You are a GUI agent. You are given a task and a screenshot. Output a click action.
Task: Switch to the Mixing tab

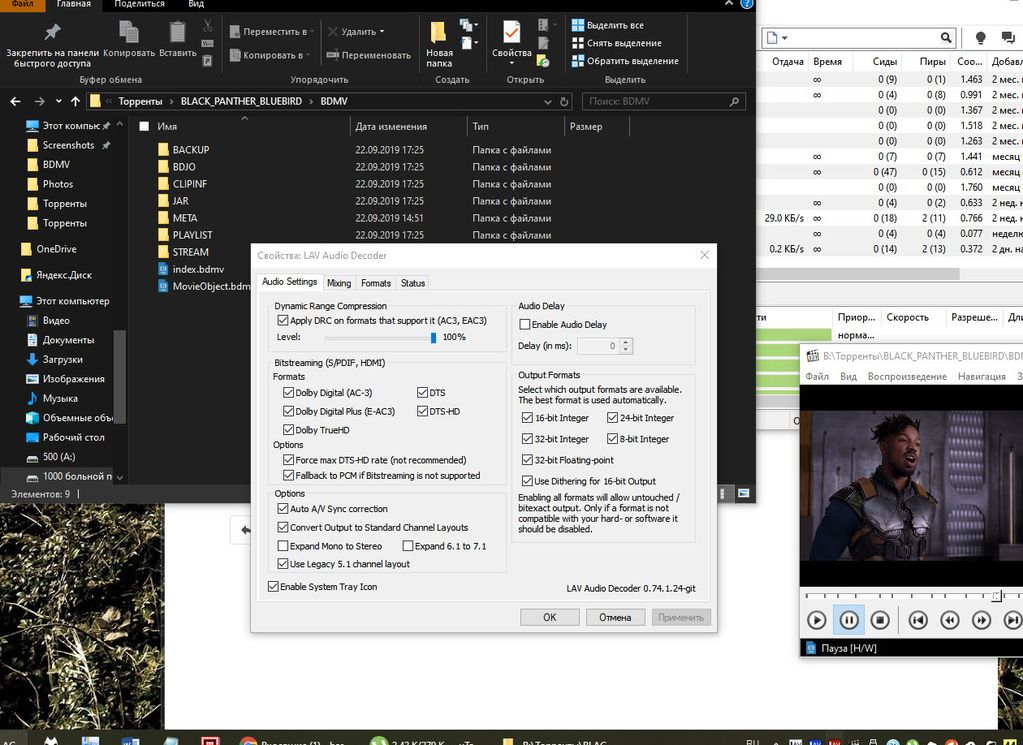click(339, 283)
